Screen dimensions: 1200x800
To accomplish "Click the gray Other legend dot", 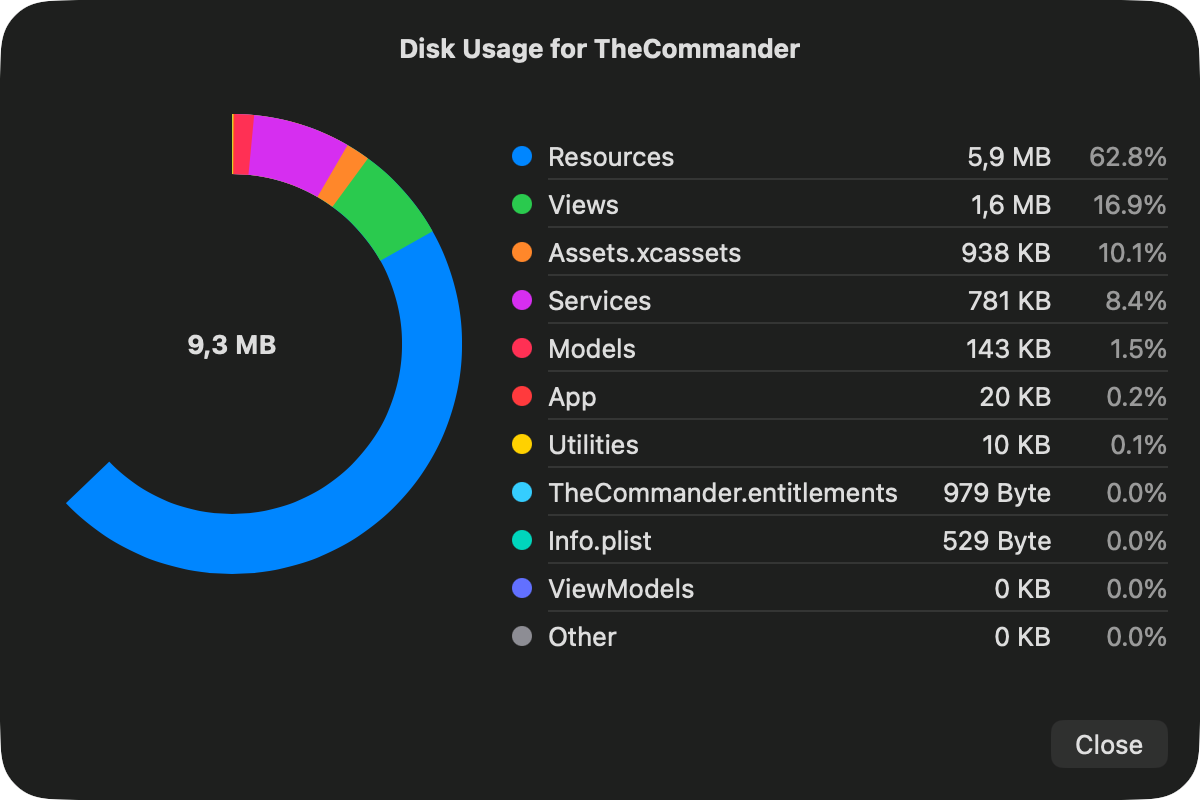I will click(x=522, y=637).
